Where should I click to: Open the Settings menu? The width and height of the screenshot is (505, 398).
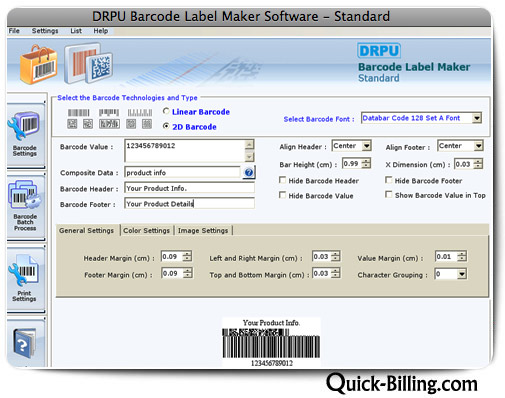tap(45, 31)
